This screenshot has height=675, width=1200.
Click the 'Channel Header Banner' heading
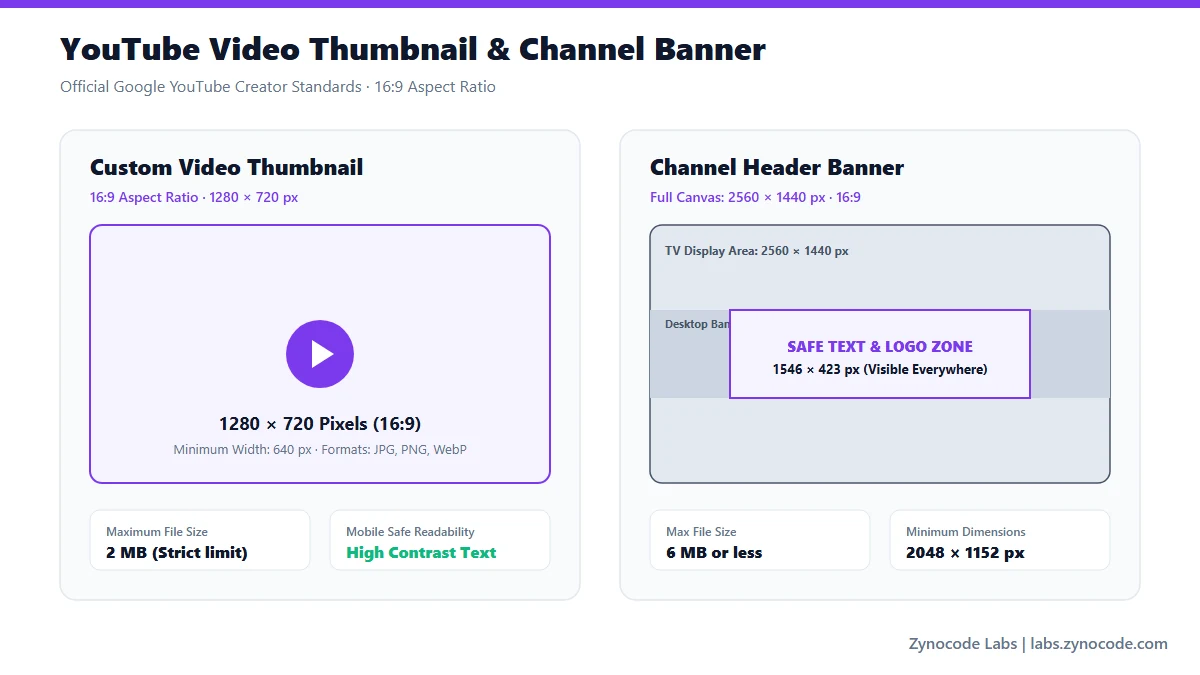[777, 167]
